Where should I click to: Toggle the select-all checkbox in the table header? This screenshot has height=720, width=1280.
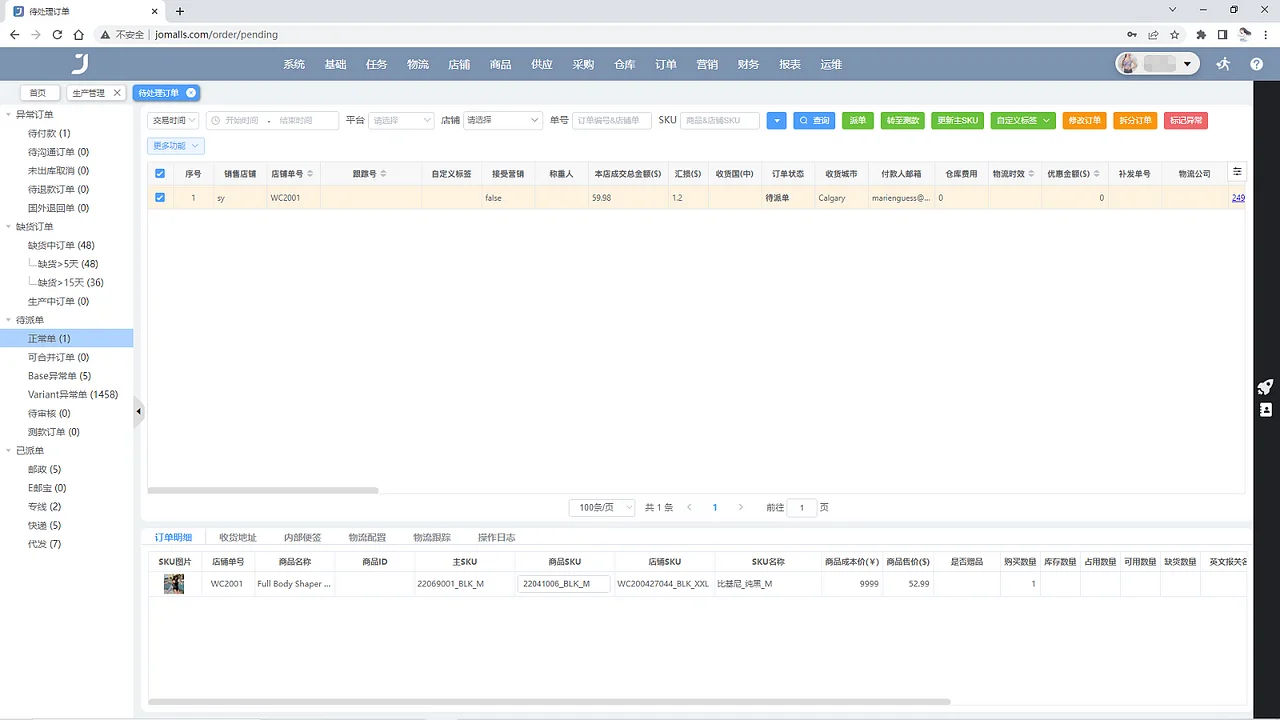click(159, 173)
